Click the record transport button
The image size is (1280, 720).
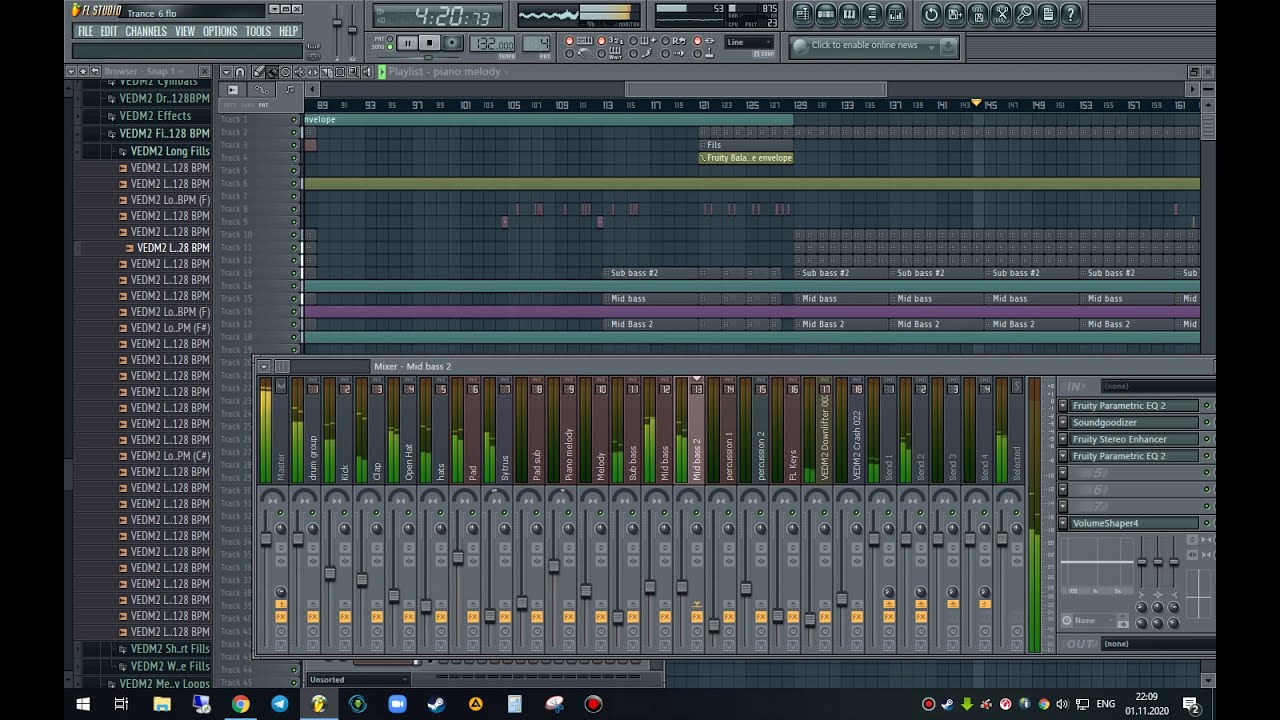452,43
